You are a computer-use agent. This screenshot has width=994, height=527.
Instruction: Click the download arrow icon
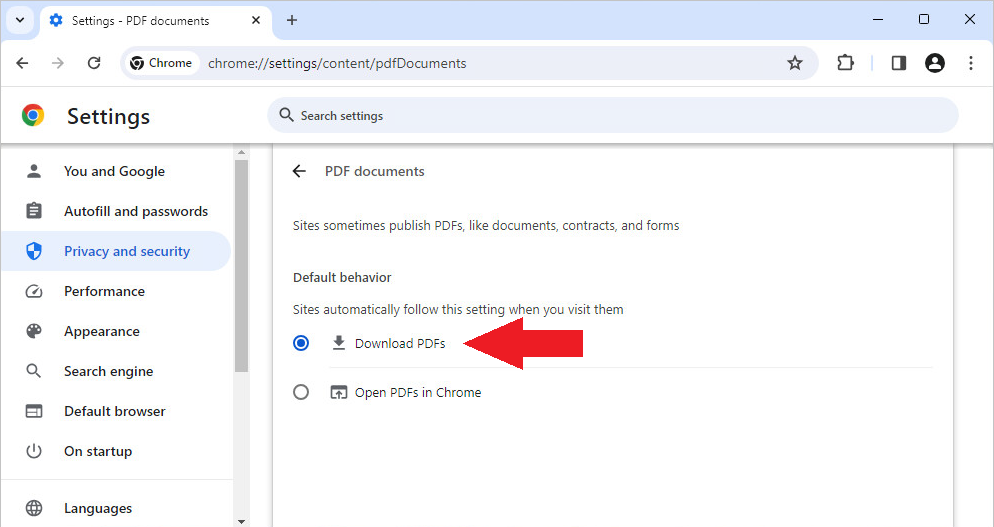coord(339,343)
